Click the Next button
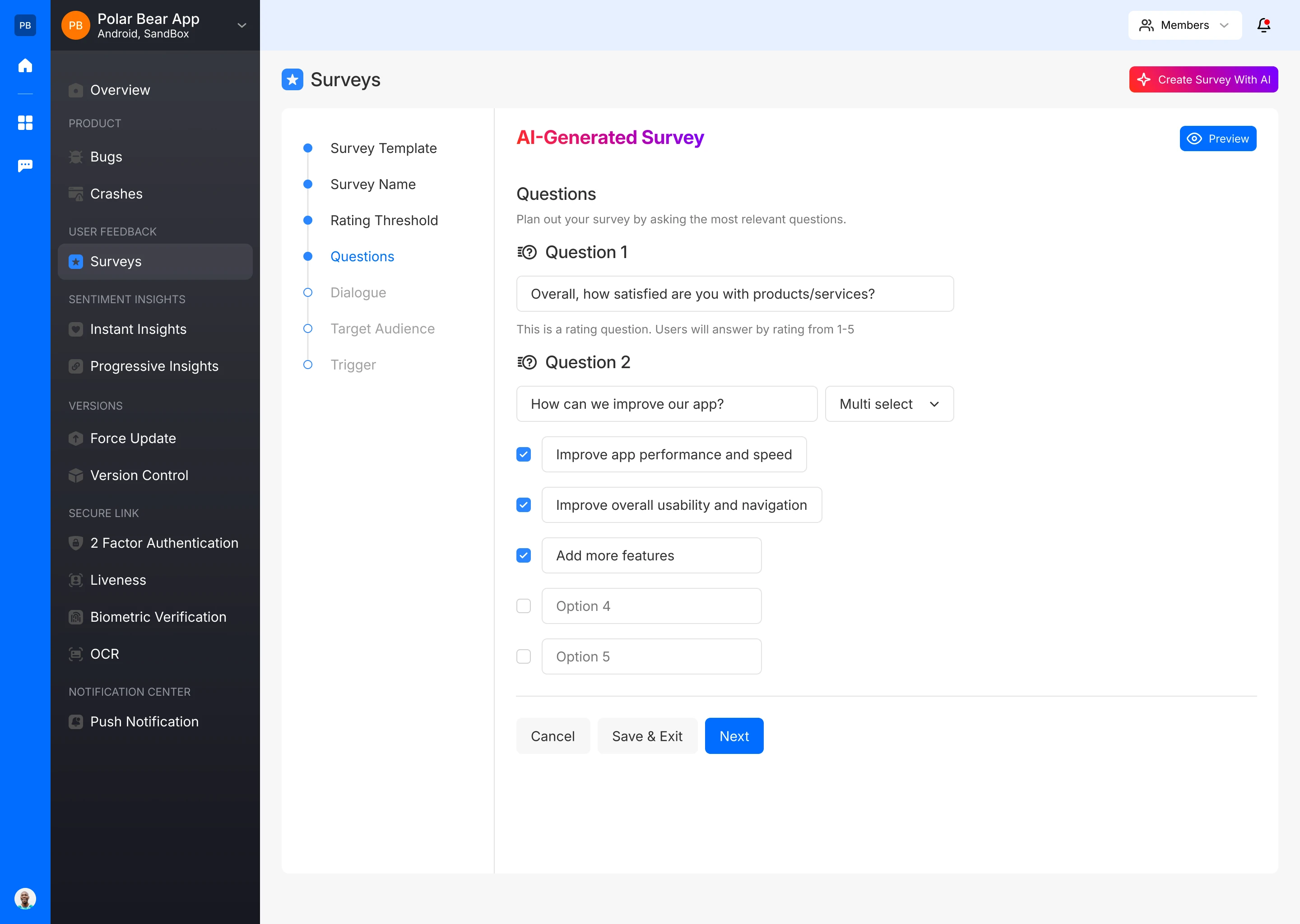This screenshot has height=924, width=1300. pos(733,736)
